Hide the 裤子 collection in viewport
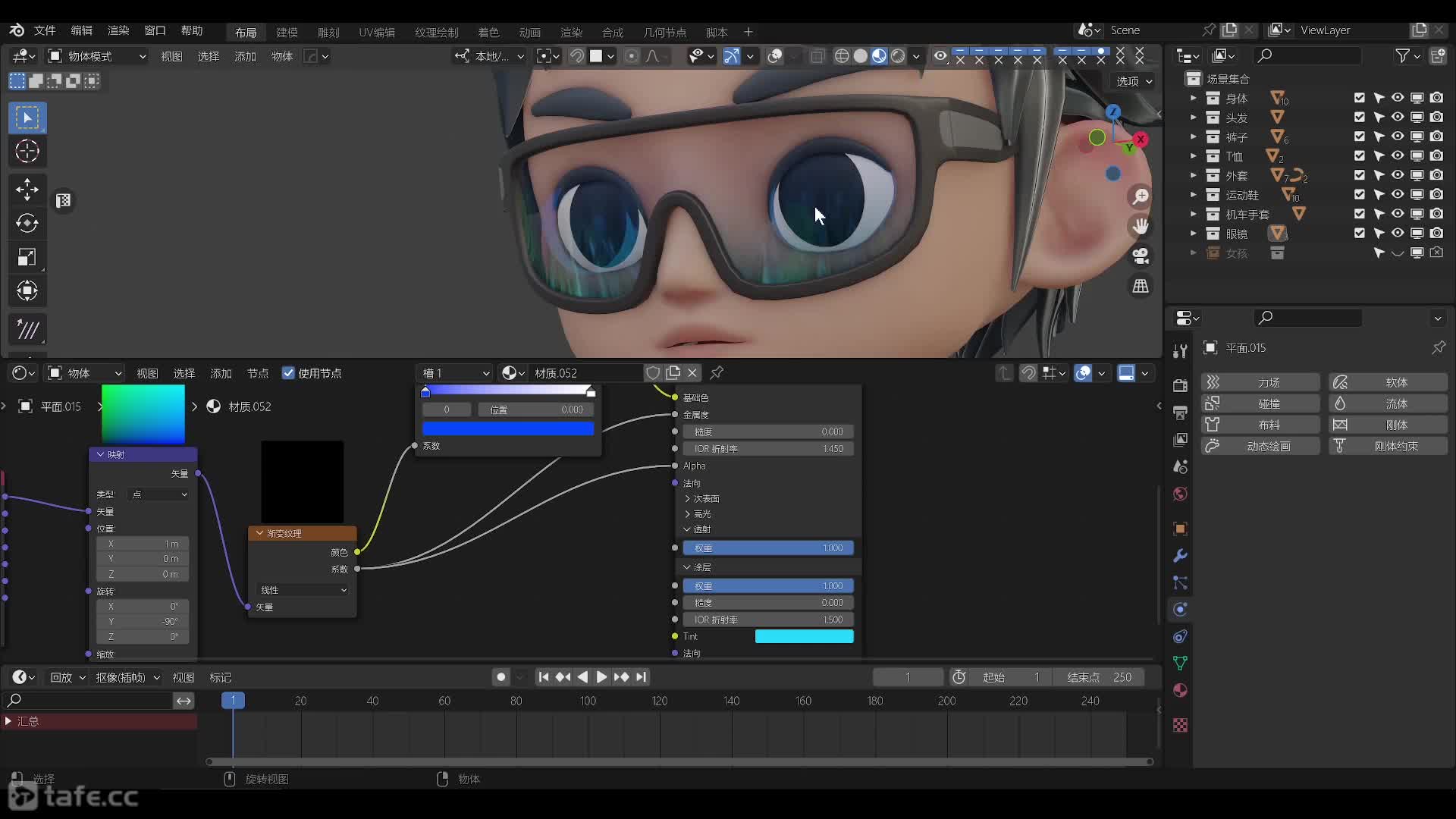 (x=1398, y=137)
